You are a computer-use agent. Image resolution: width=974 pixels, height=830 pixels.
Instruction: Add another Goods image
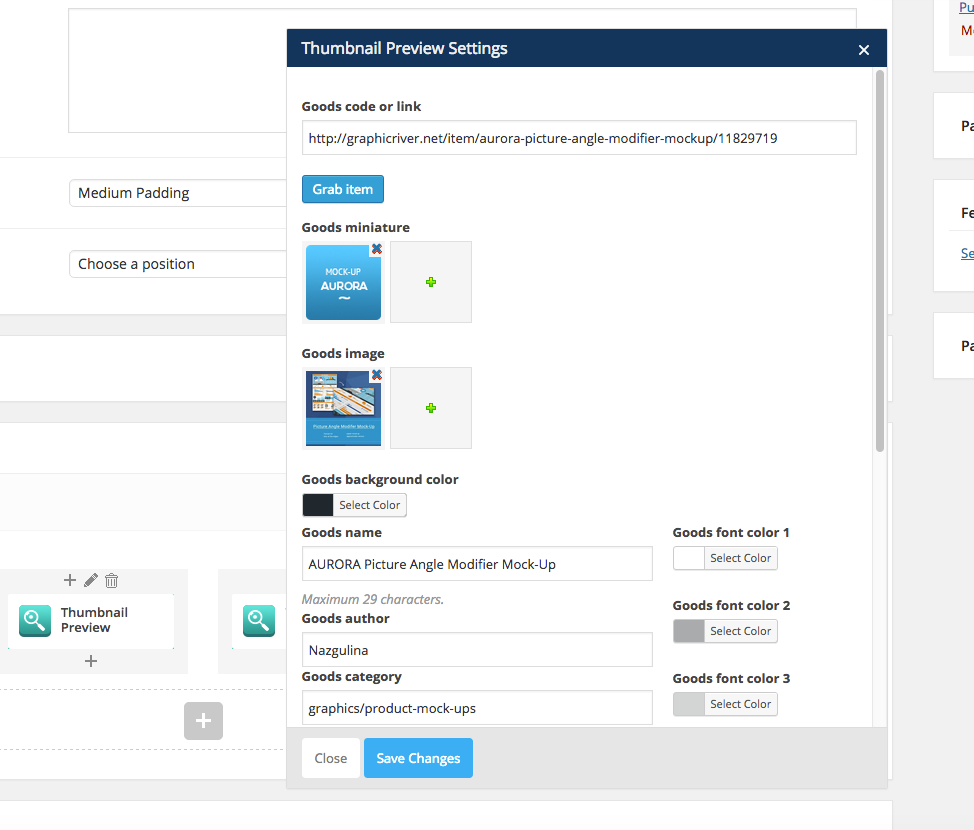[431, 408]
